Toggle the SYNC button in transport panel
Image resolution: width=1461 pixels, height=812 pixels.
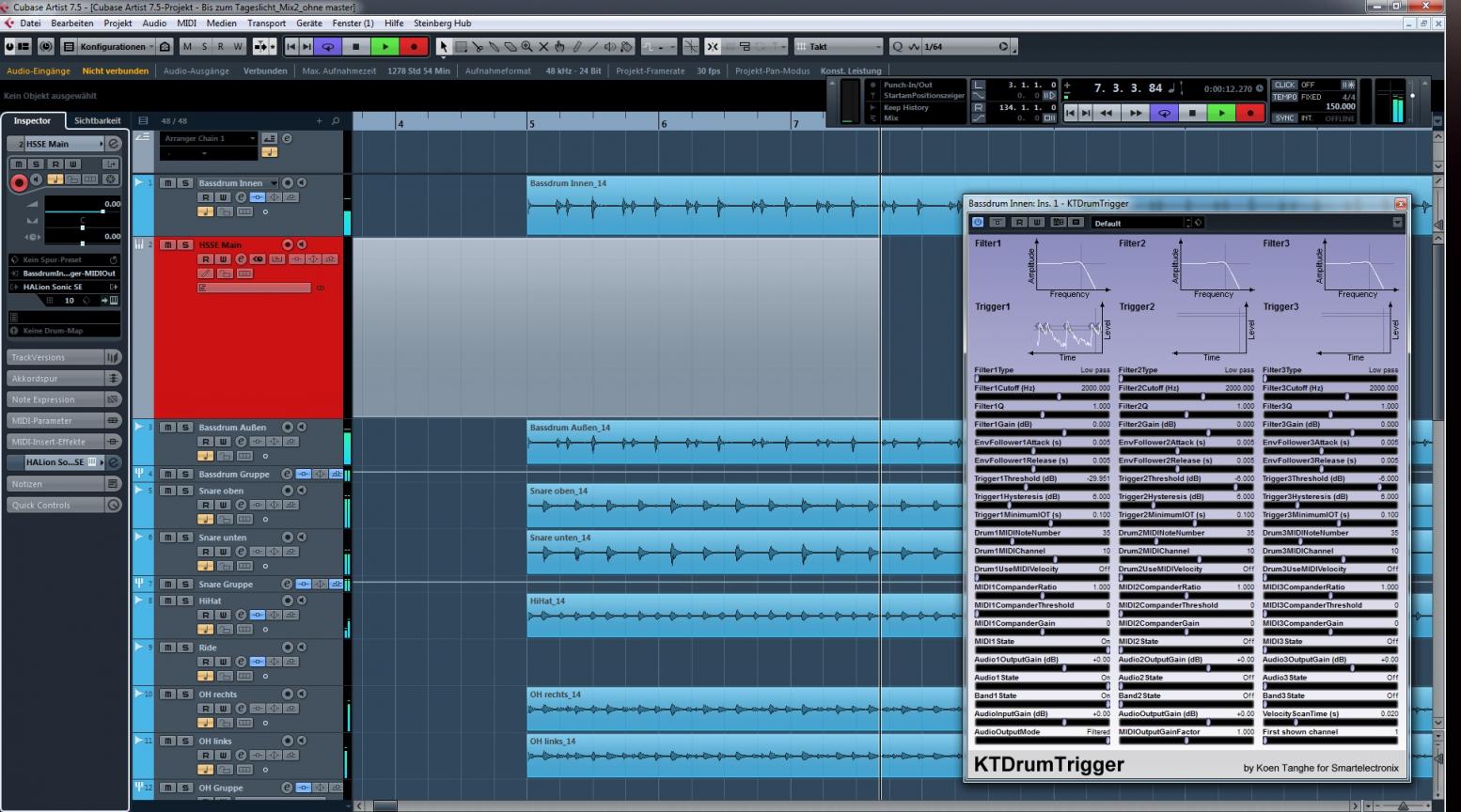(x=1284, y=118)
